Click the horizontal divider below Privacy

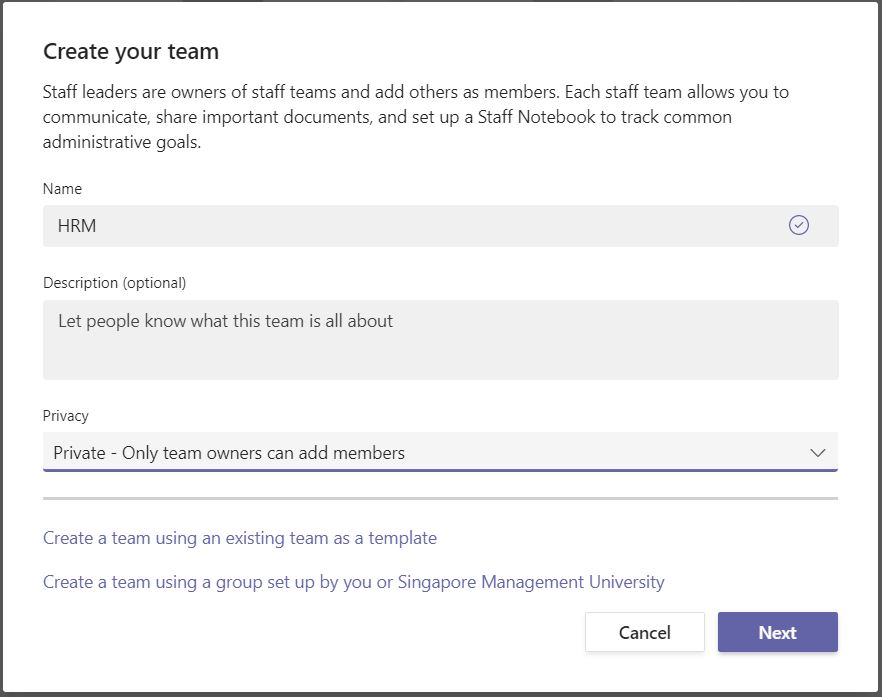pyautogui.click(x=440, y=498)
